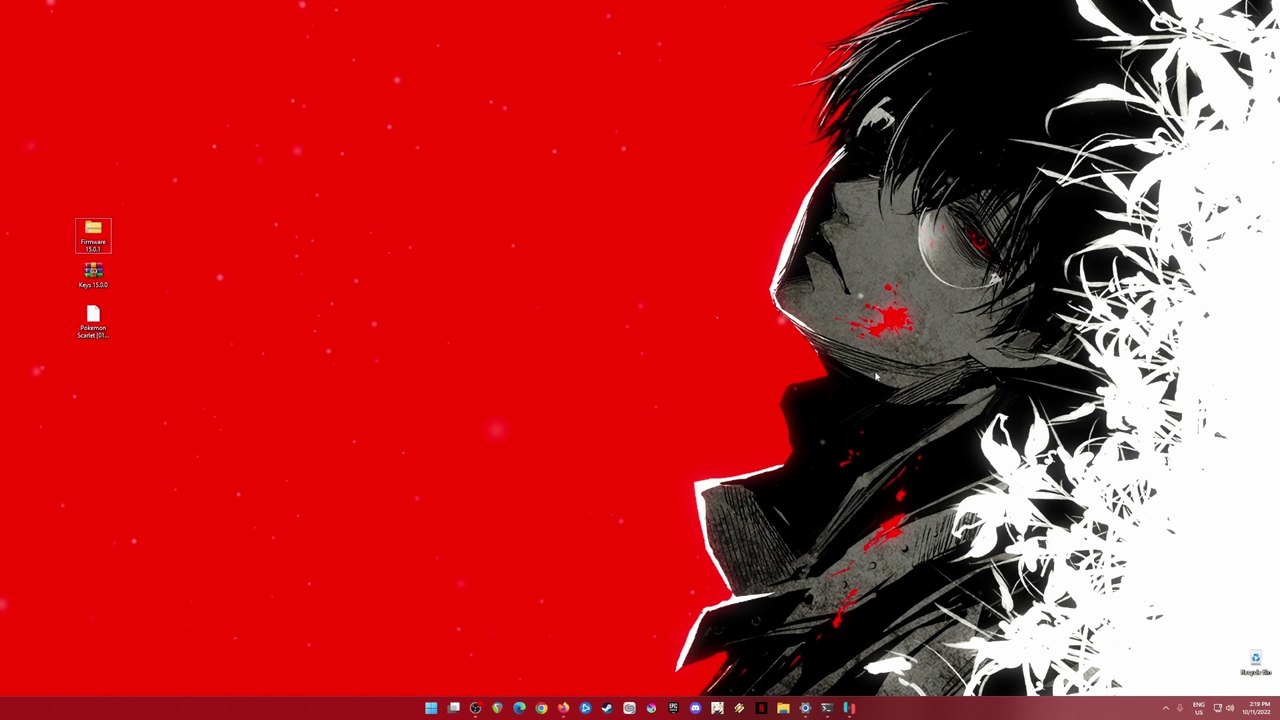This screenshot has height=720, width=1280.
Task: Open File Explorer from the taskbar
Action: 783,708
